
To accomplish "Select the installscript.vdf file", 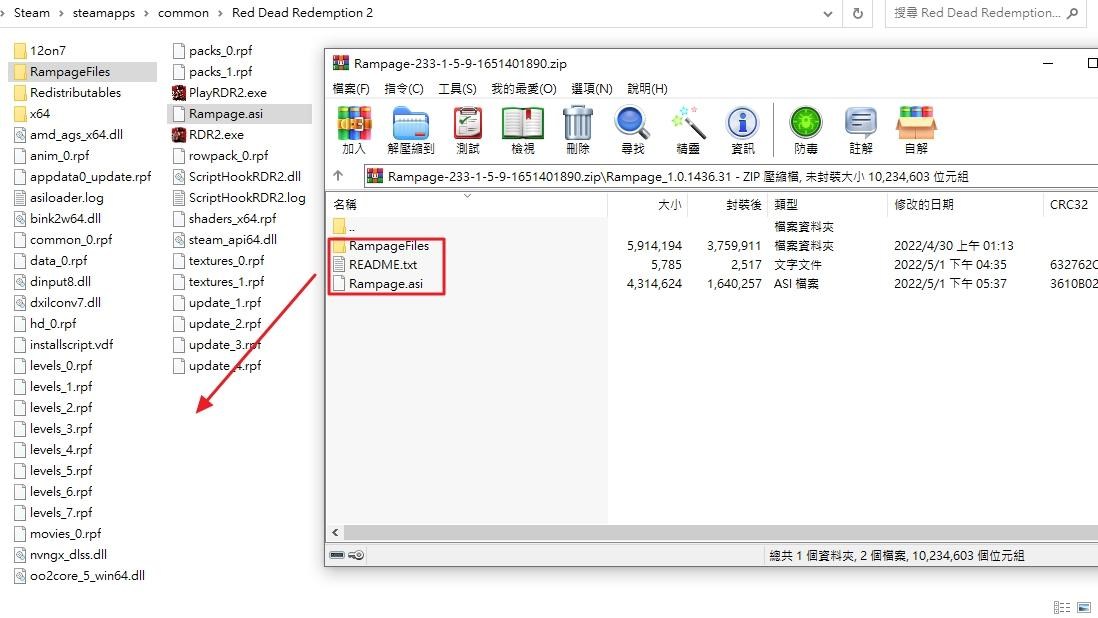I will tap(64, 344).
